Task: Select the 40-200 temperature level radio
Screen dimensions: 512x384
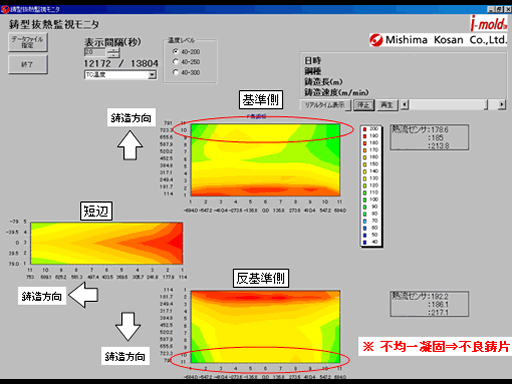Action: [176, 51]
